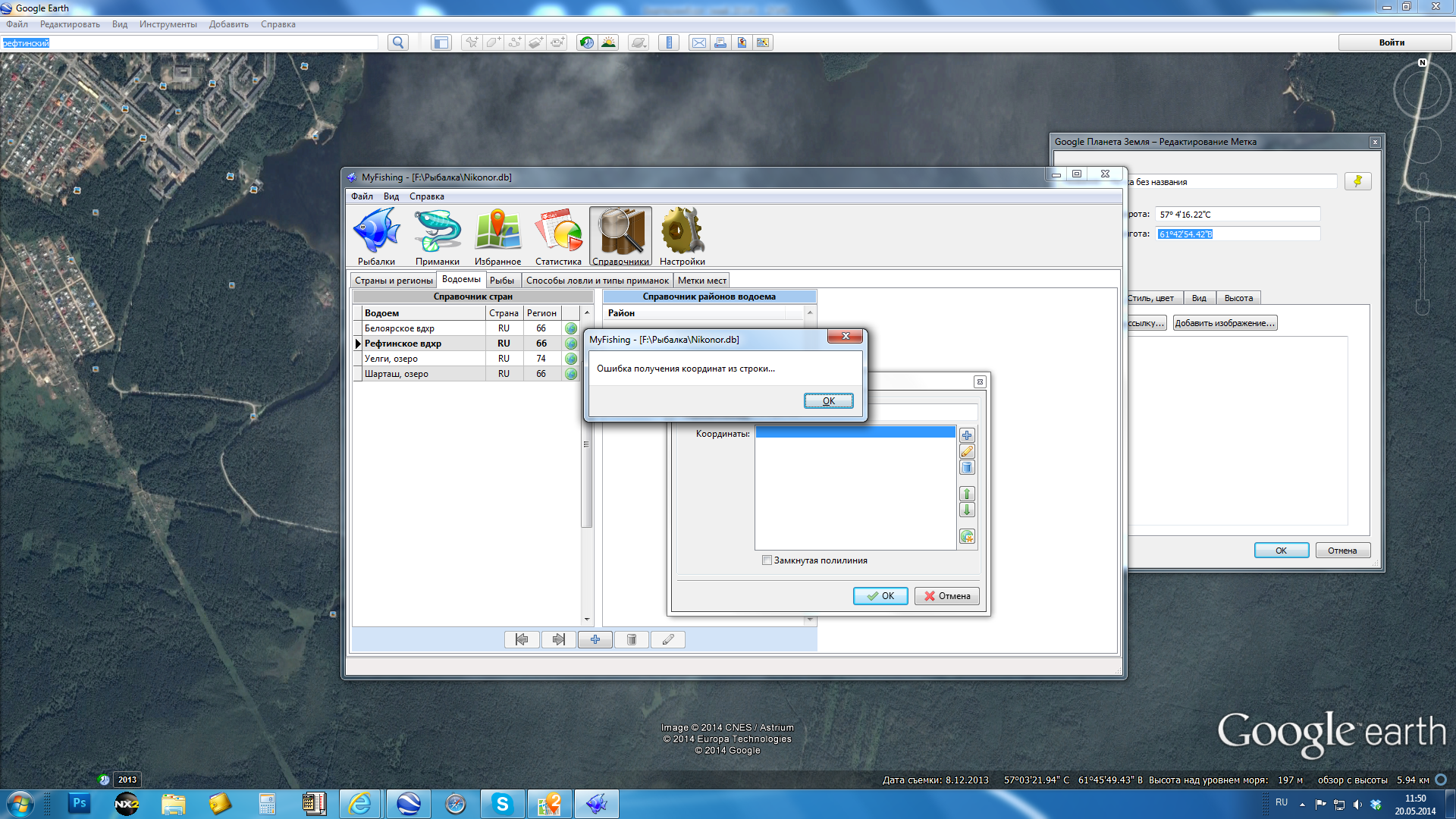Viewport: 1456px width, 819px height.
Task: Open the Добавить menu in Google Earth
Action: pos(229,24)
